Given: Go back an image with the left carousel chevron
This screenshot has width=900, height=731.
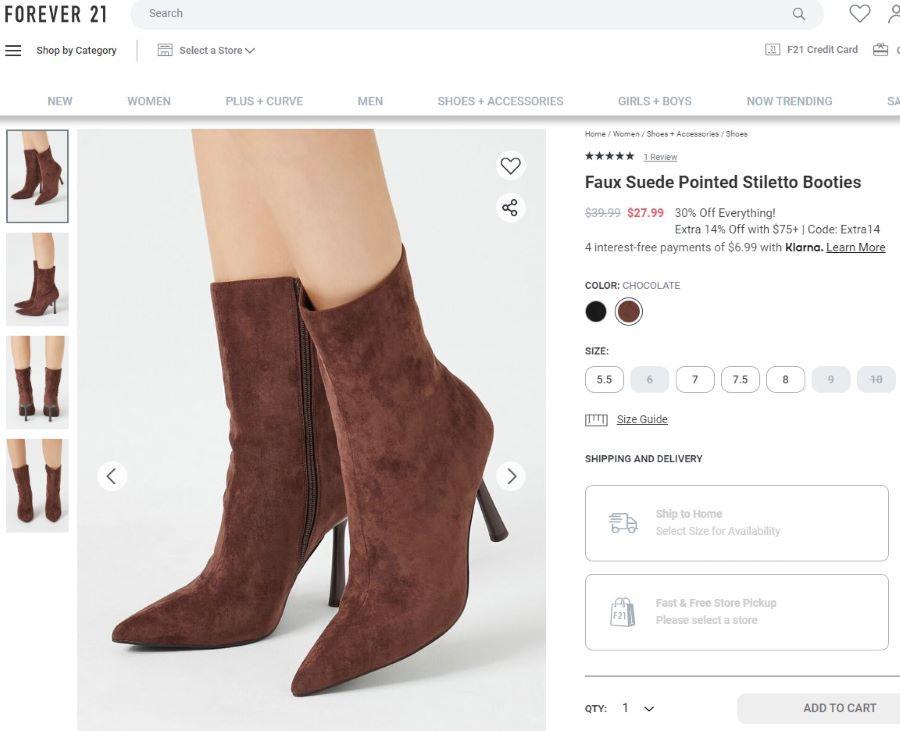Looking at the screenshot, I should click(112, 476).
